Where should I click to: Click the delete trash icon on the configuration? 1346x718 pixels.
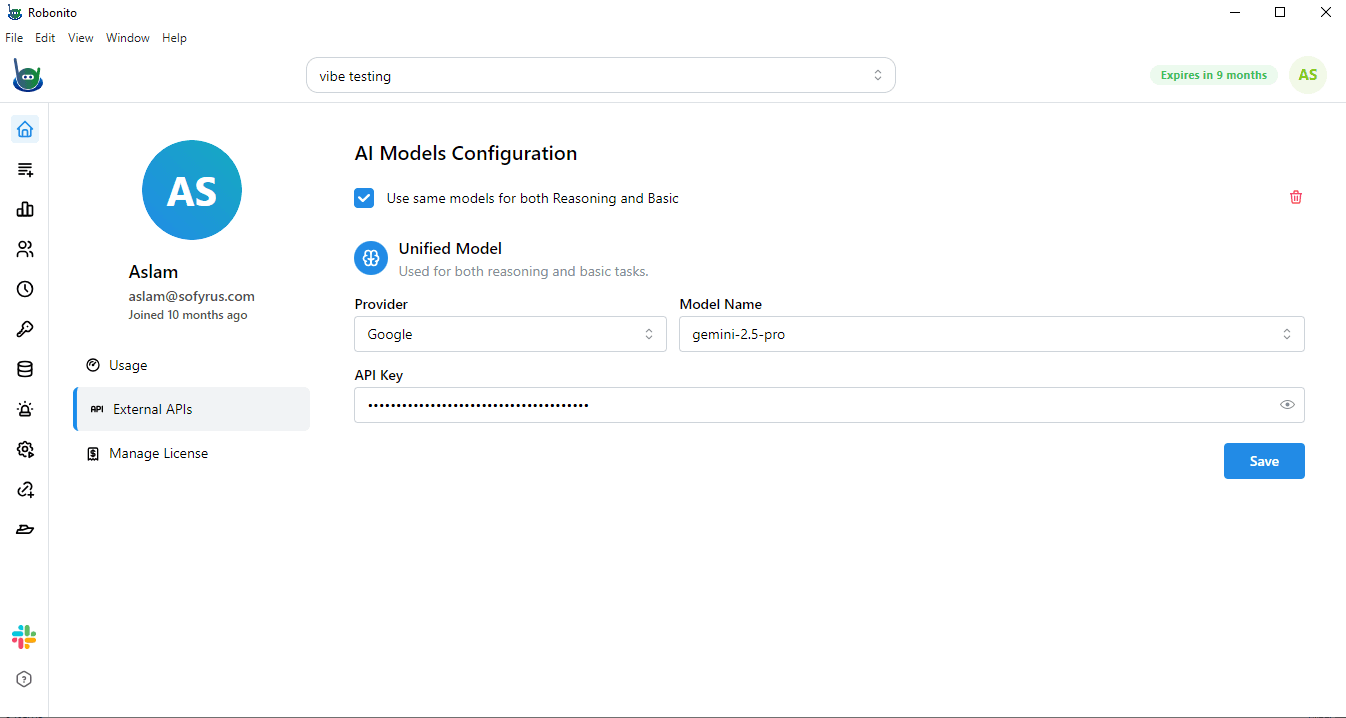pos(1295,197)
